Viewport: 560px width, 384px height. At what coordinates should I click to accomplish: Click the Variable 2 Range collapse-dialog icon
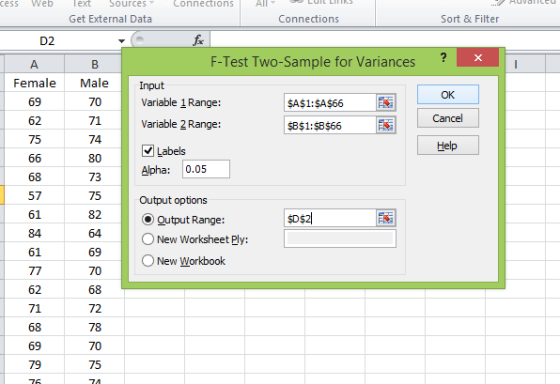tap(386, 125)
